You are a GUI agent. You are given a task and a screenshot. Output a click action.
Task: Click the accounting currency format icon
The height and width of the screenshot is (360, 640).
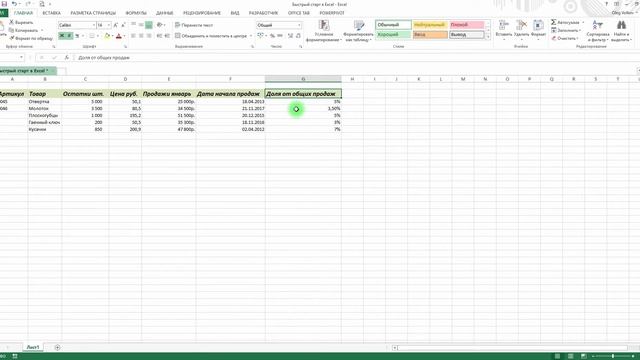[x=260, y=36]
